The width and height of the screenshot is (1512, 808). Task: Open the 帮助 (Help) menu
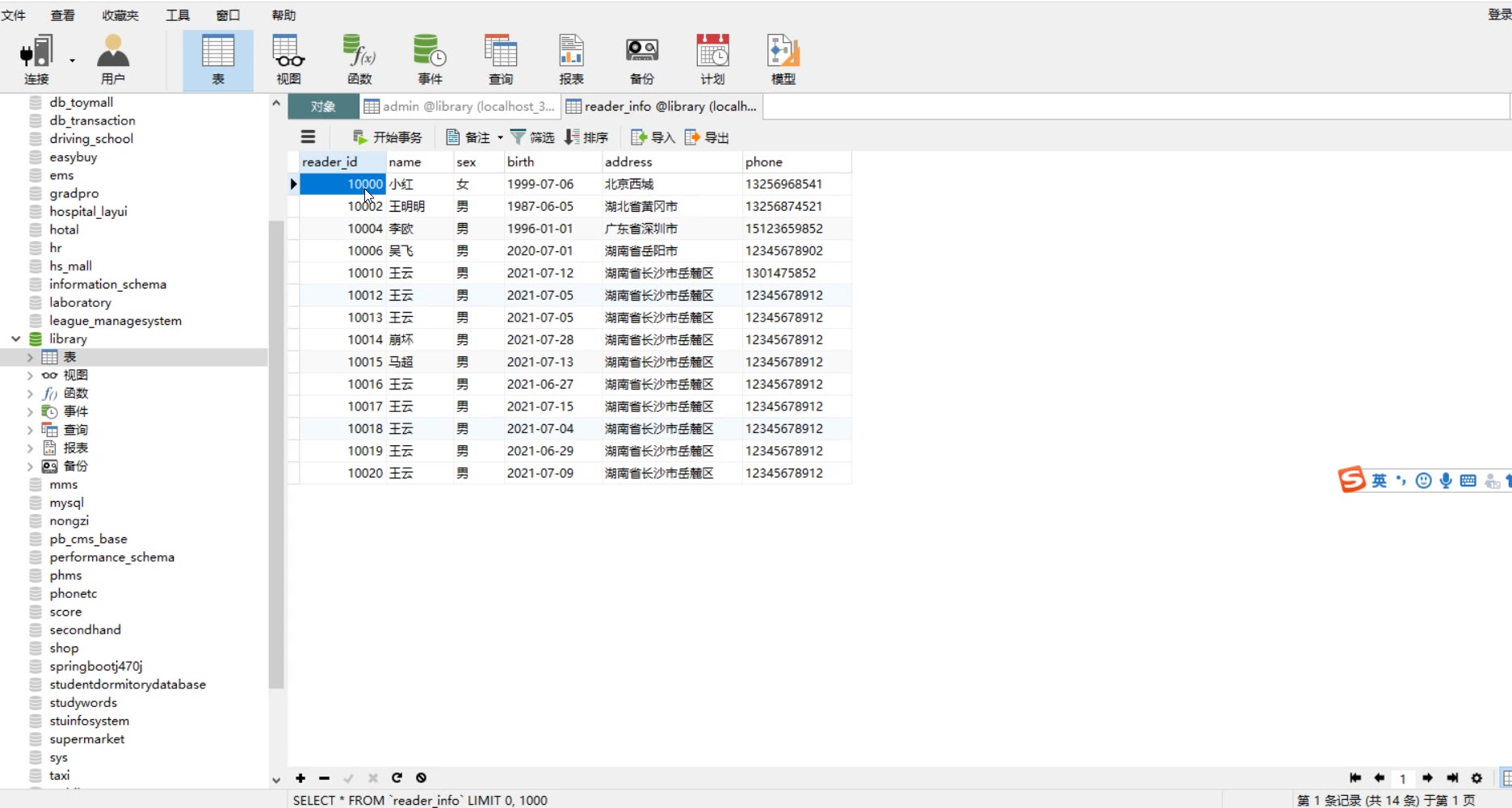click(x=283, y=15)
